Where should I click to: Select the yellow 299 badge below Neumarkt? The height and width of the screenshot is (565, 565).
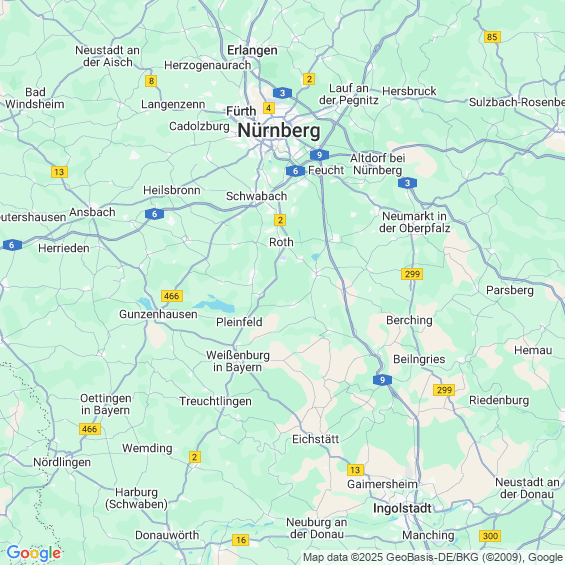coord(412,274)
